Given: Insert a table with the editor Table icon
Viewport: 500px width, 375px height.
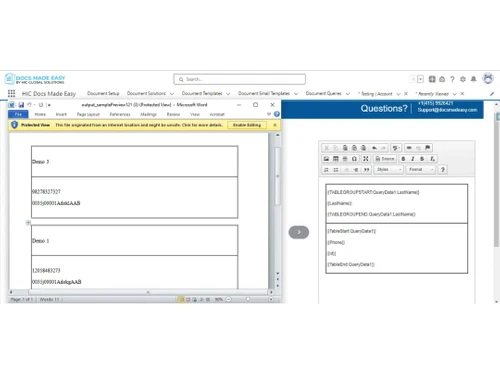Looking at the screenshot, I should tap(336, 159).
